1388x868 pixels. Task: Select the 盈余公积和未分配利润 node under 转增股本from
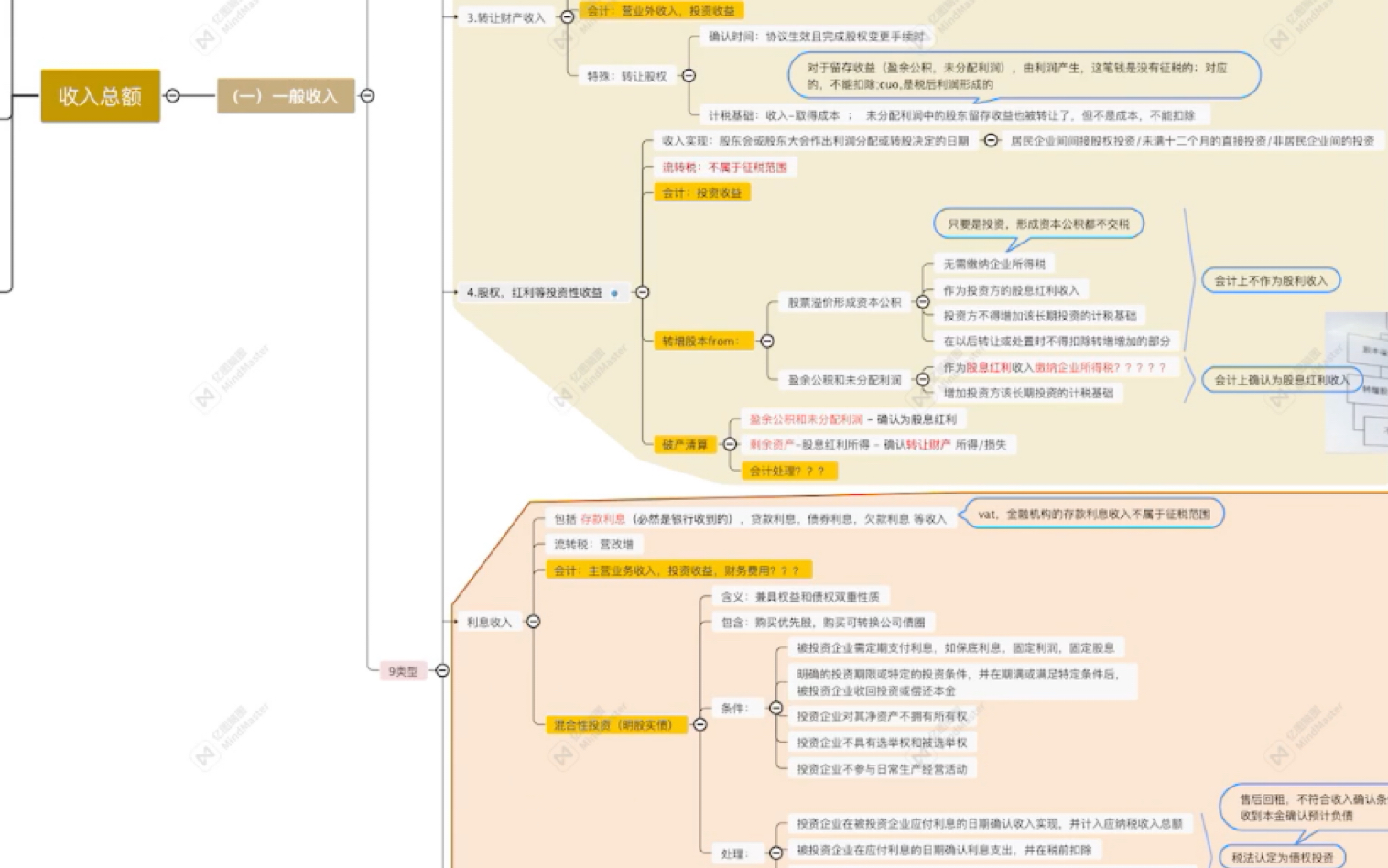845,380
